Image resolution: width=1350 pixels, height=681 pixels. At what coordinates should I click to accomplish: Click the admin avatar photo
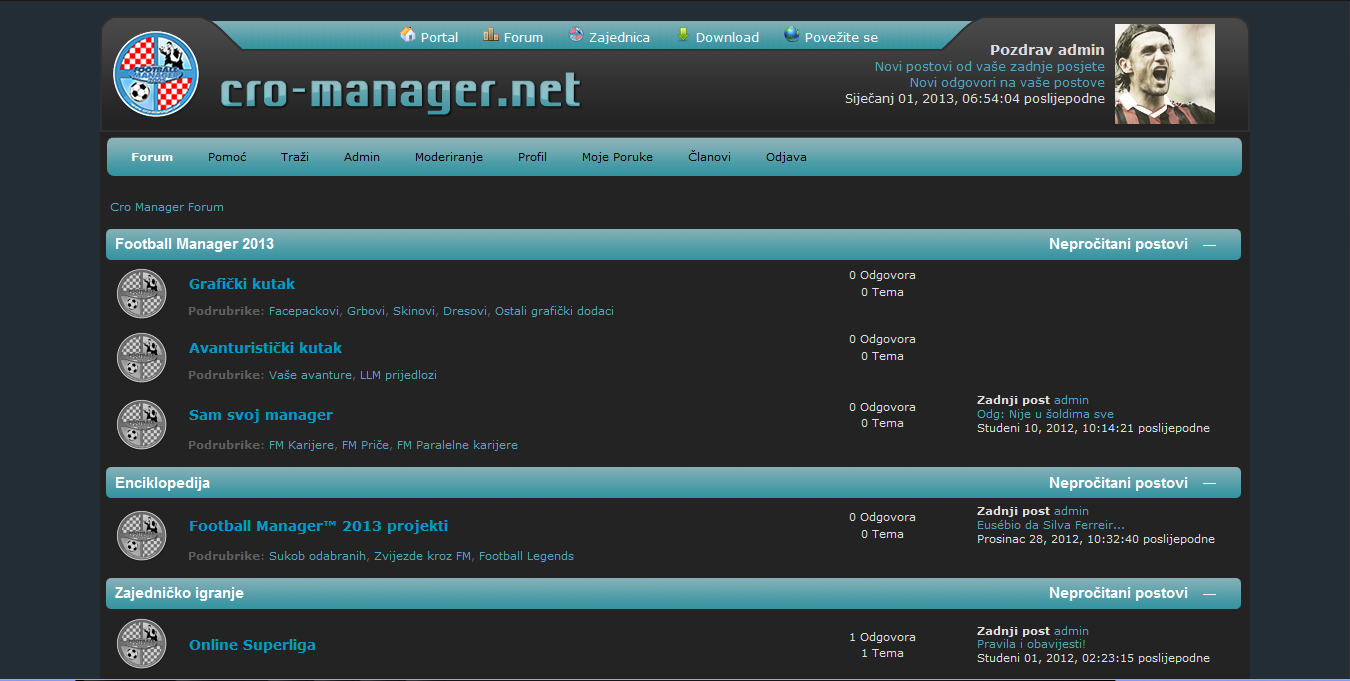pyautogui.click(x=1165, y=74)
